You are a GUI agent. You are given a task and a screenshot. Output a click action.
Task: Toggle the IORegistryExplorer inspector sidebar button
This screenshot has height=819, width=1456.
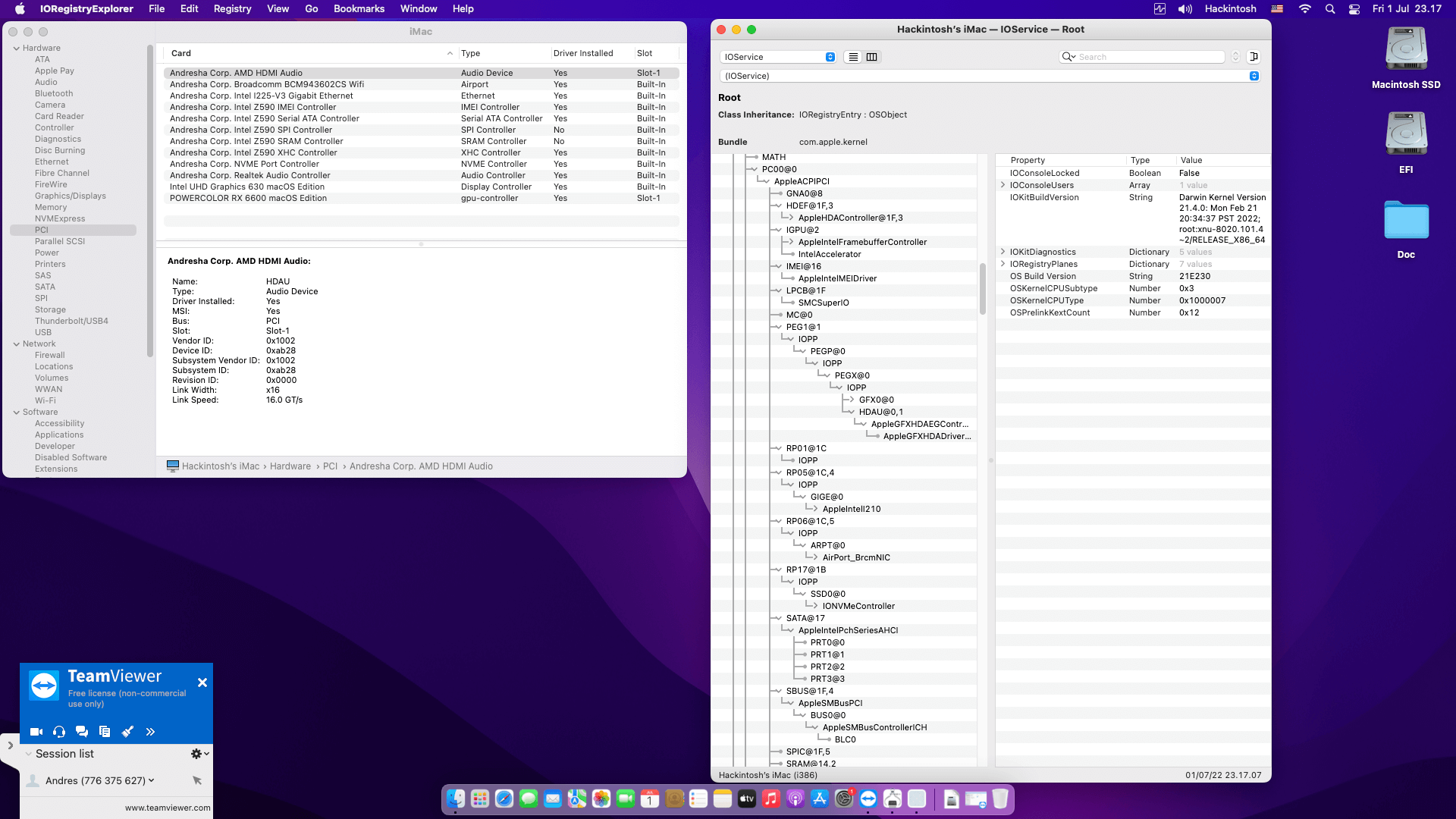1254,57
